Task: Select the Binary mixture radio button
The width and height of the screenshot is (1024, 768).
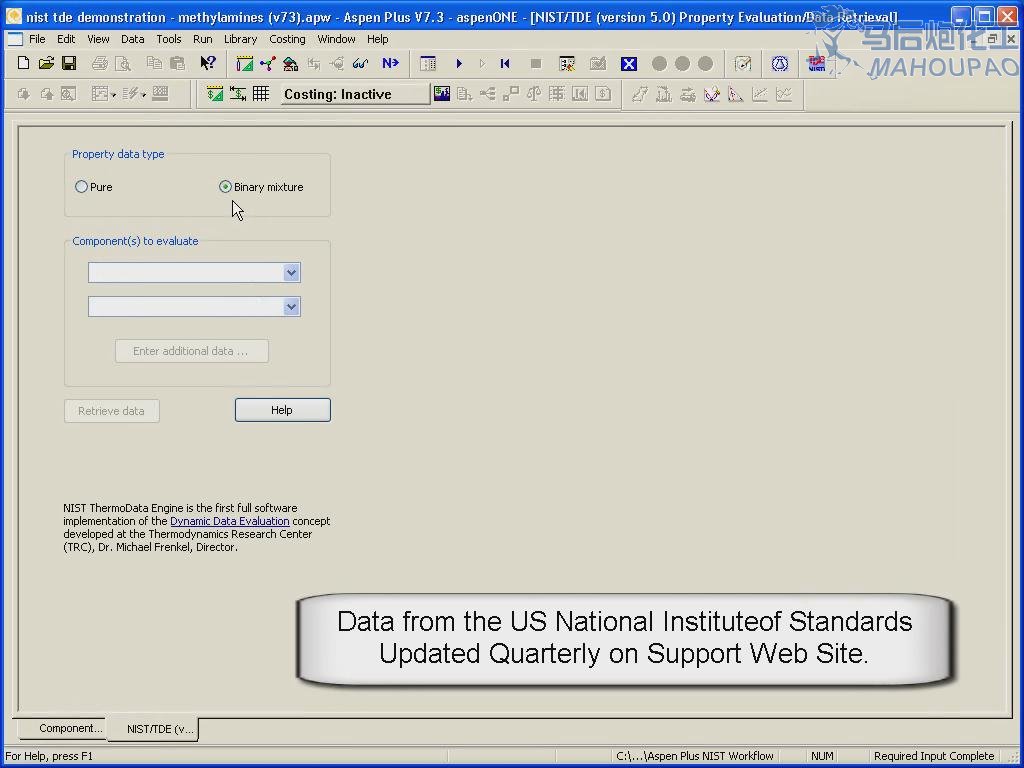Action: (261, 187)
